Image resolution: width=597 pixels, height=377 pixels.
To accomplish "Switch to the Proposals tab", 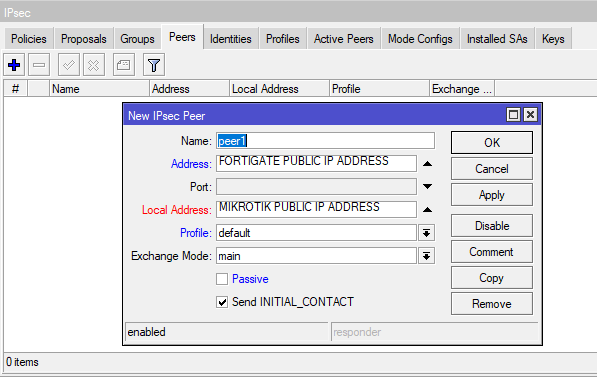I will tap(84, 39).
